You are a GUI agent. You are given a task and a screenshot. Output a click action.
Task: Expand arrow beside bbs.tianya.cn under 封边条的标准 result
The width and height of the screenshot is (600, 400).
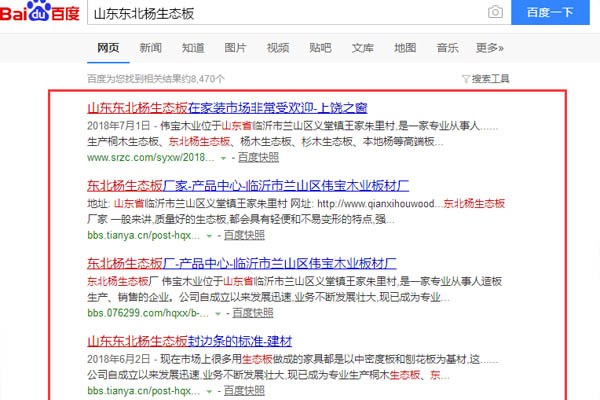coord(209,392)
